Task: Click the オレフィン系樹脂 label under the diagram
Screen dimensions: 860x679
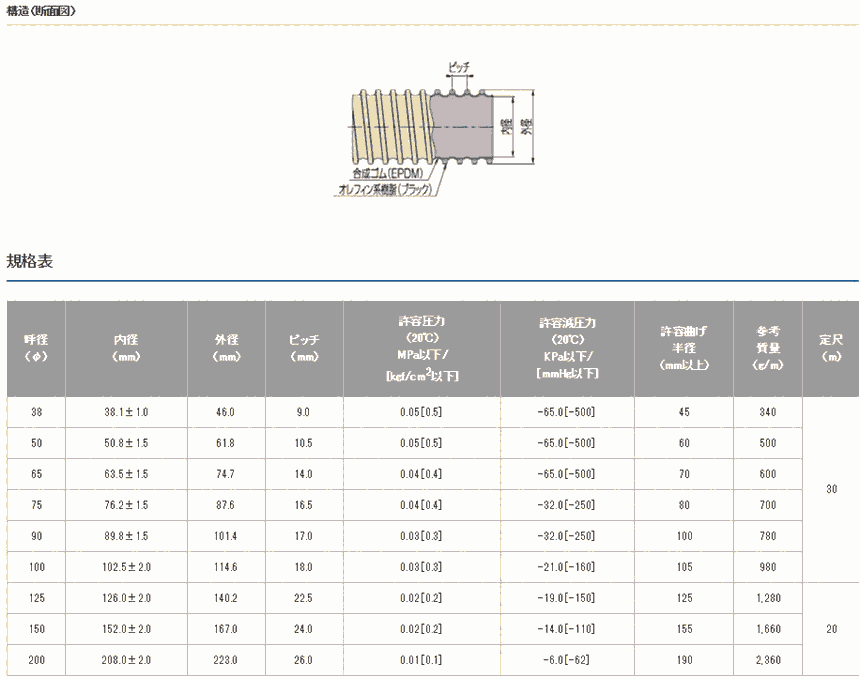Action: (x=383, y=187)
